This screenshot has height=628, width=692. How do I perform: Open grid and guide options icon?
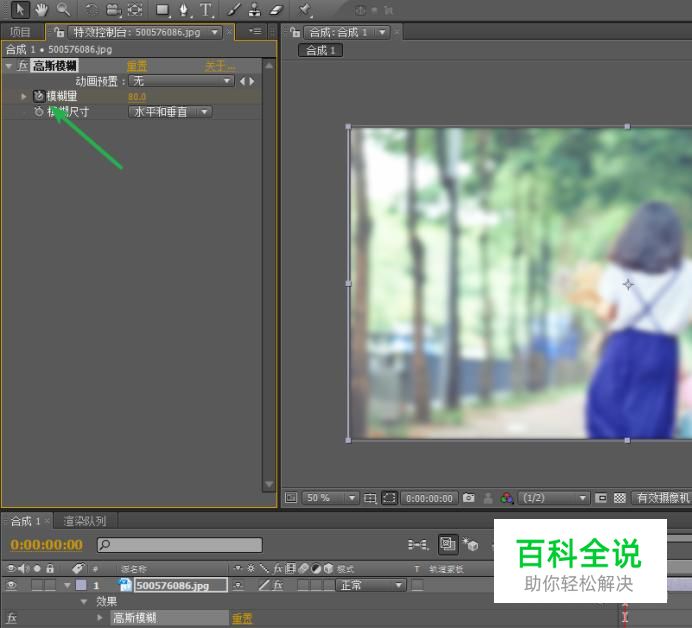click(x=370, y=499)
